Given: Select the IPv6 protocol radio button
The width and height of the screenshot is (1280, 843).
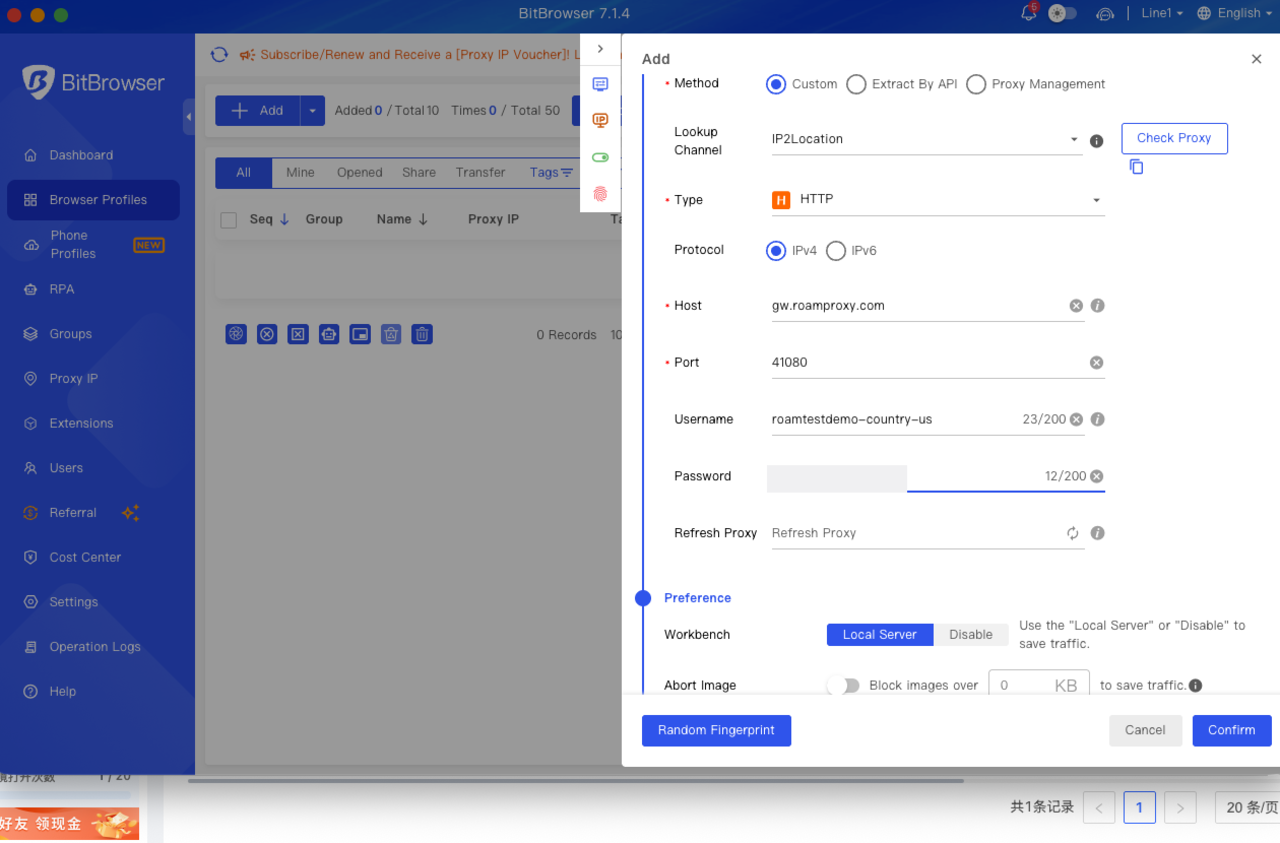Looking at the screenshot, I should click(836, 251).
